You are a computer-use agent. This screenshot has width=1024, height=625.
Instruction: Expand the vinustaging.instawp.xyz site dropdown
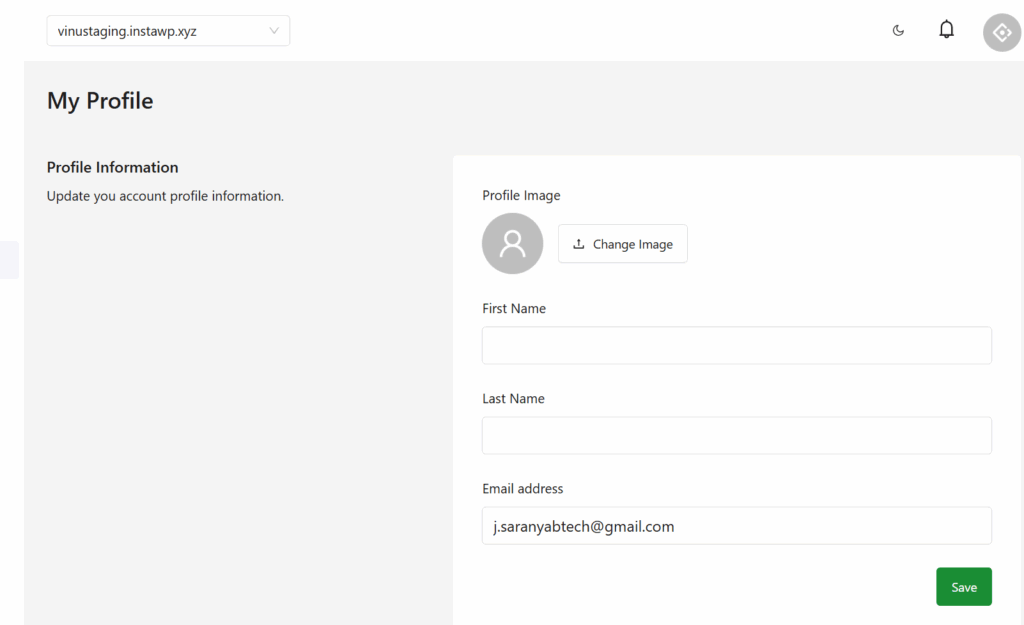(167, 31)
